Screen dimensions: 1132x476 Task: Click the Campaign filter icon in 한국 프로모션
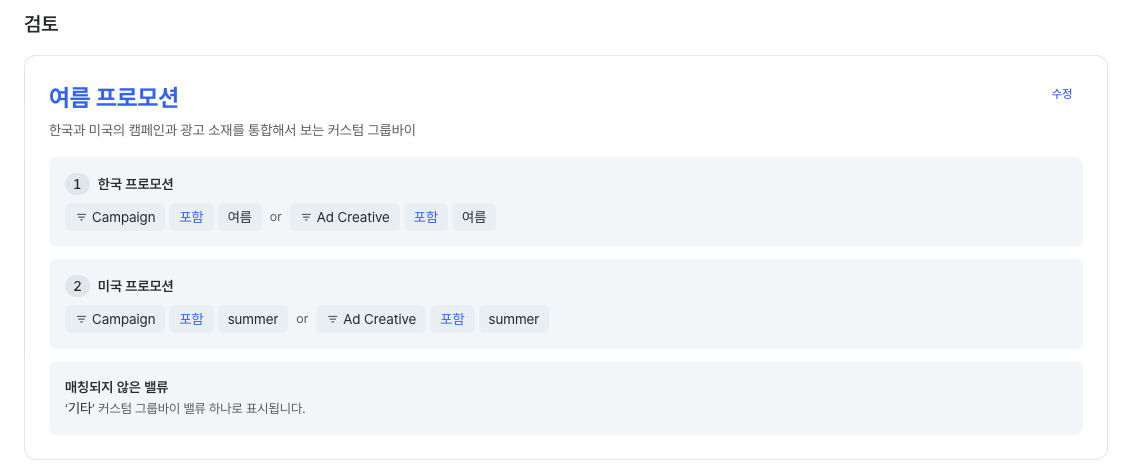click(x=81, y=217)
